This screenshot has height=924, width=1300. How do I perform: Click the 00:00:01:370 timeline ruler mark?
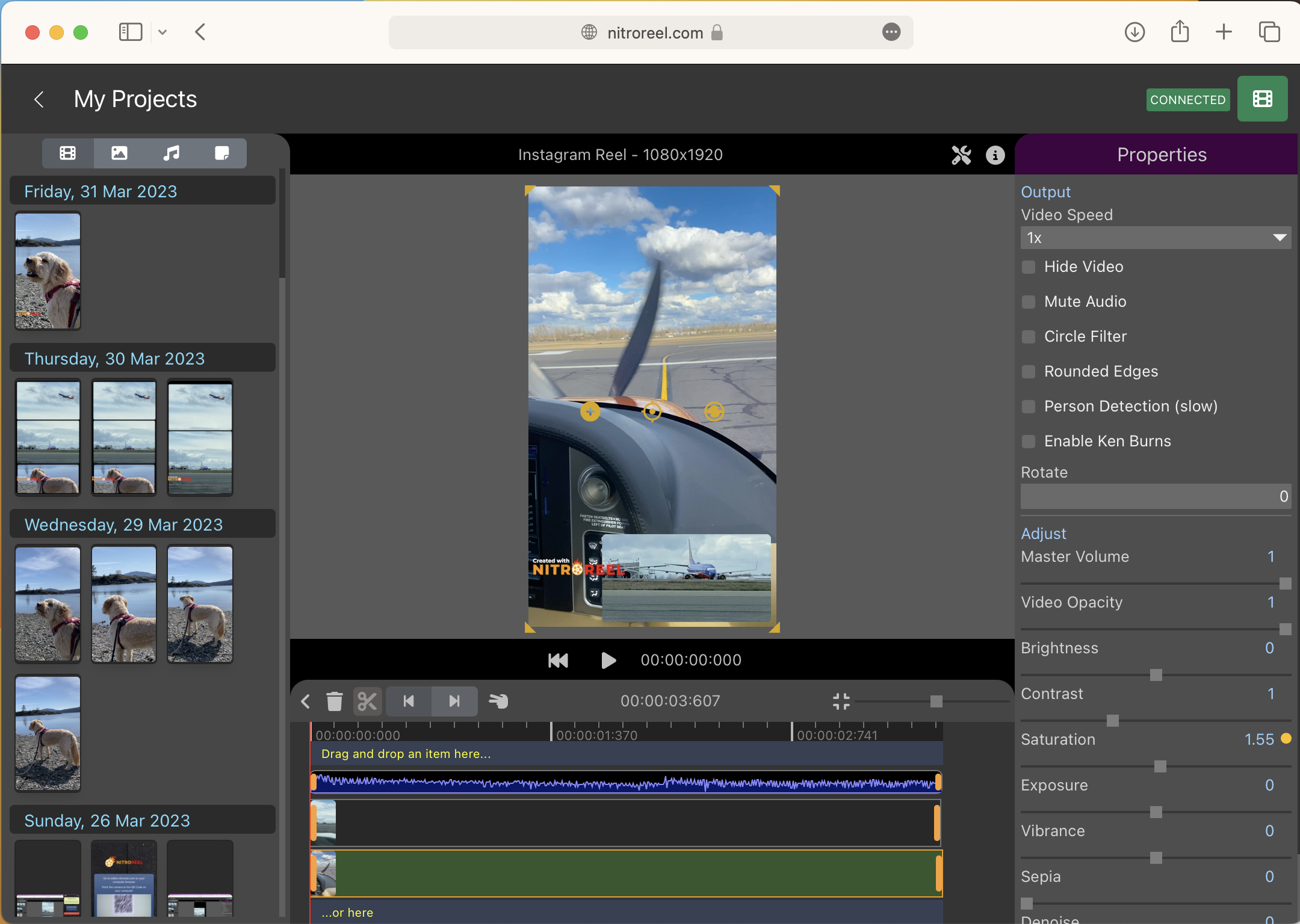596,735
